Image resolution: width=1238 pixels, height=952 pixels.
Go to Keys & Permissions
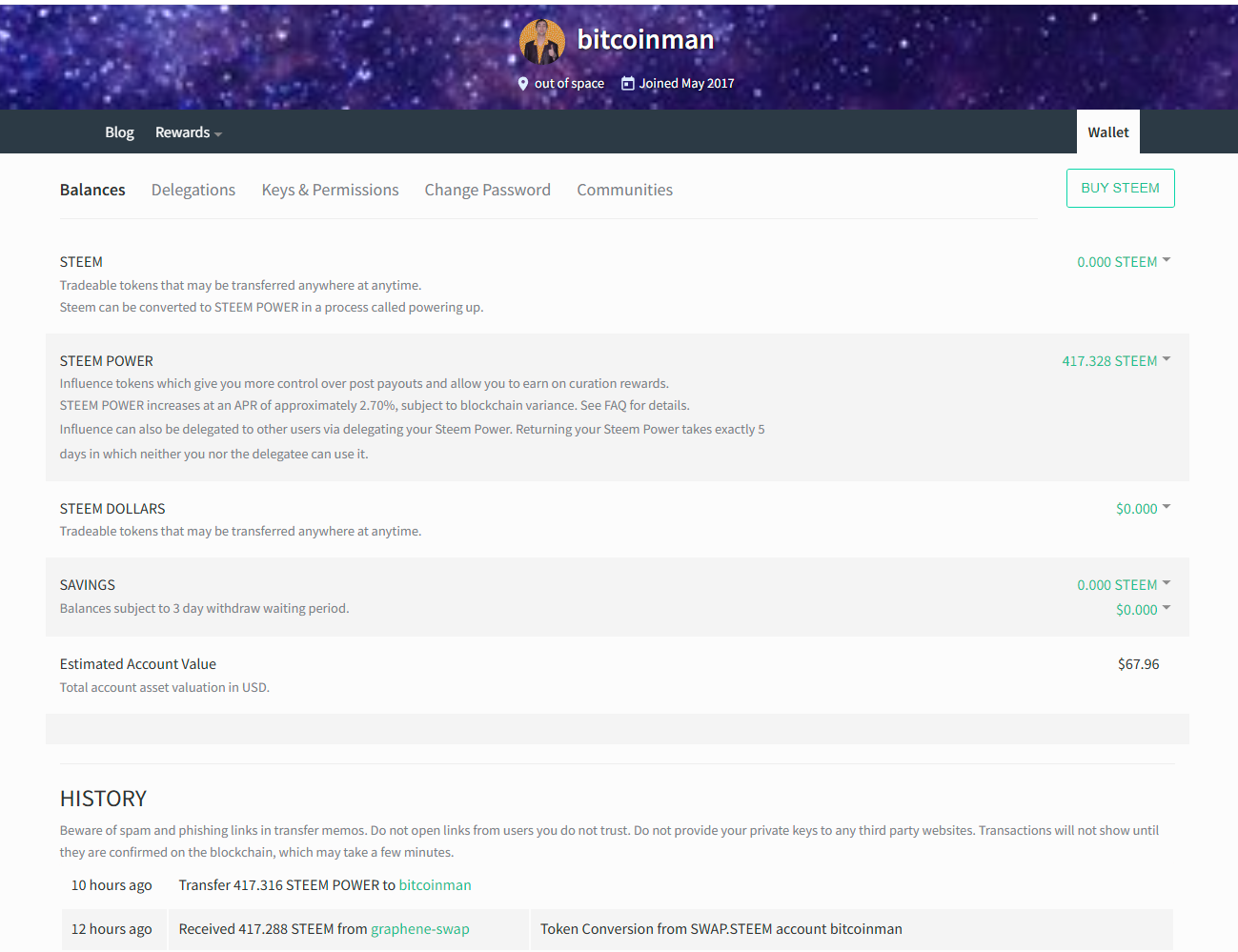click(x=331, y=190)
